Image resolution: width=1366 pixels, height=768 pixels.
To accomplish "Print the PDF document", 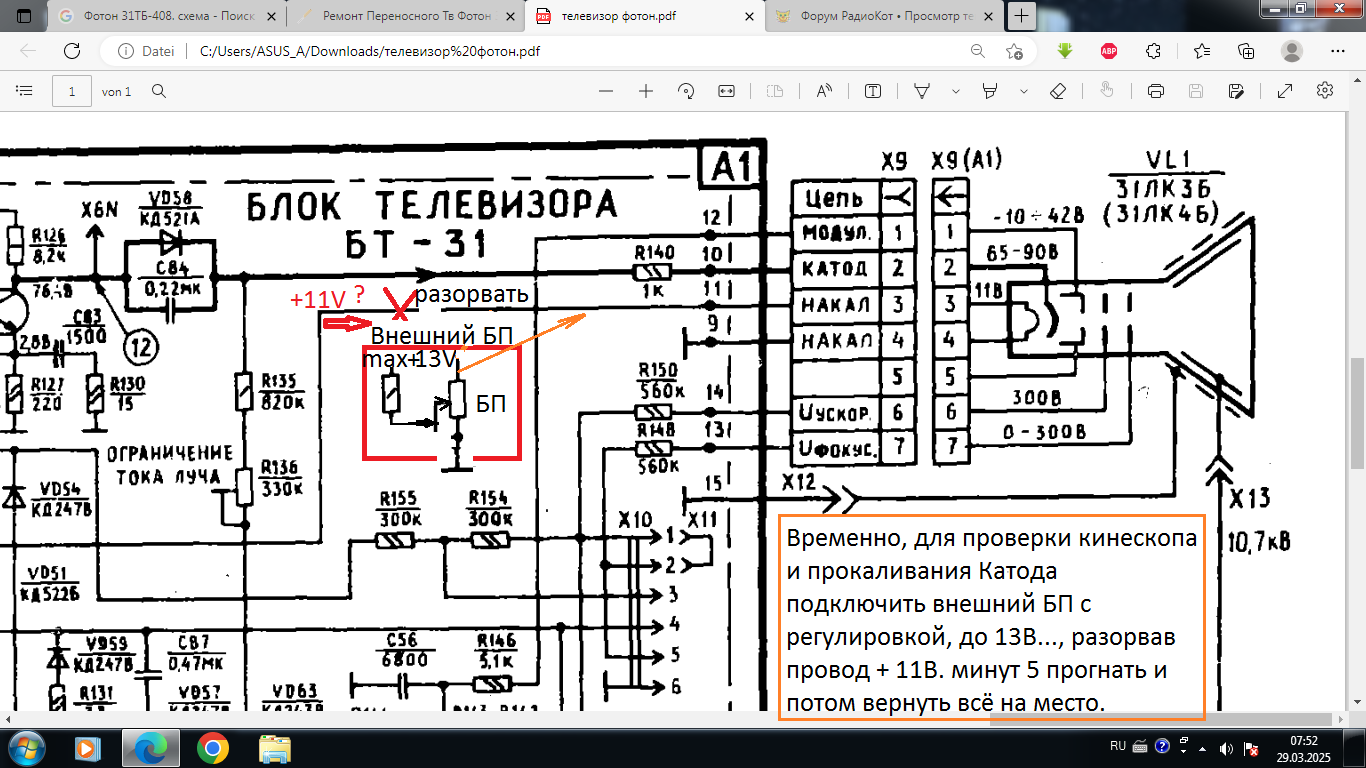I will click(1156, 91).
